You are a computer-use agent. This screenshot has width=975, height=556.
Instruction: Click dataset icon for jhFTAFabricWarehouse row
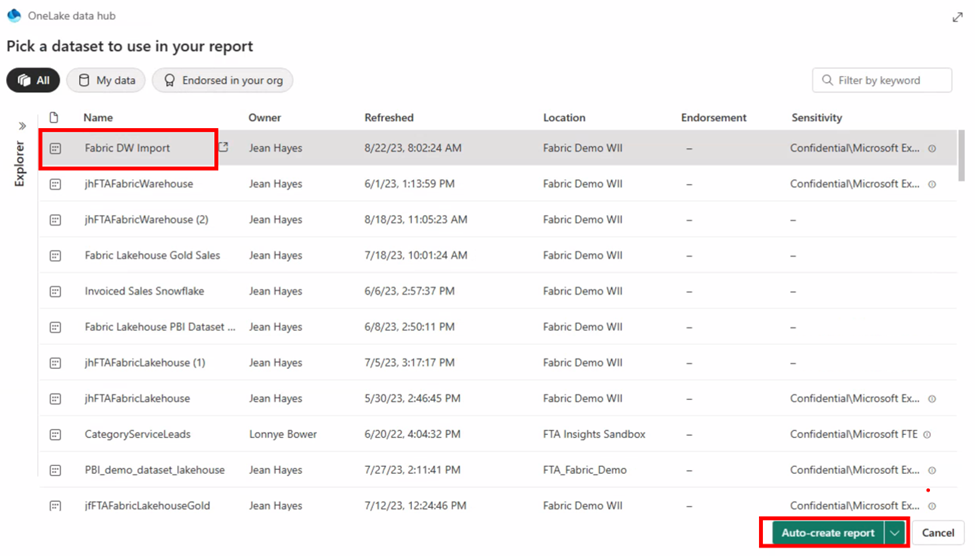[x=55, y=184]
